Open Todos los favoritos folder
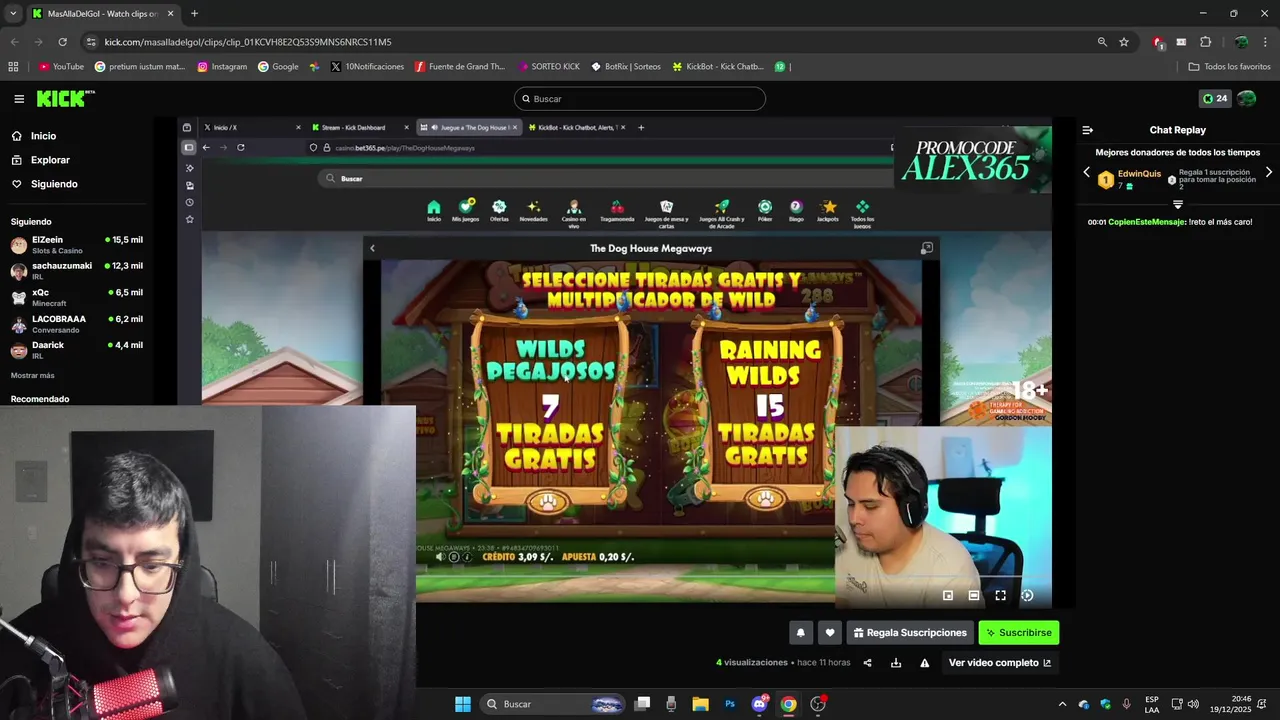 (1229, 67)
